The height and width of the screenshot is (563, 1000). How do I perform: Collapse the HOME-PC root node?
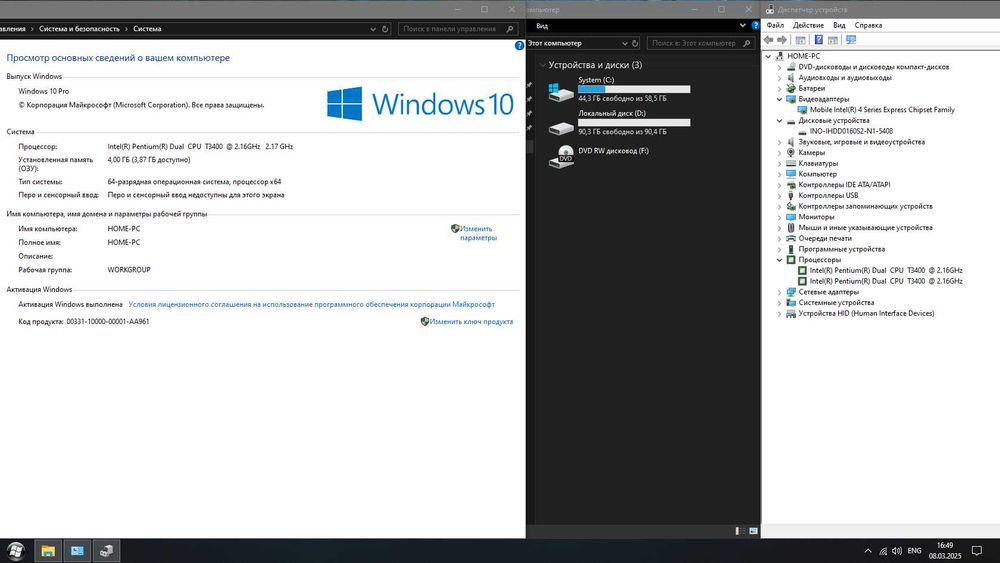(x=768, y=56)
